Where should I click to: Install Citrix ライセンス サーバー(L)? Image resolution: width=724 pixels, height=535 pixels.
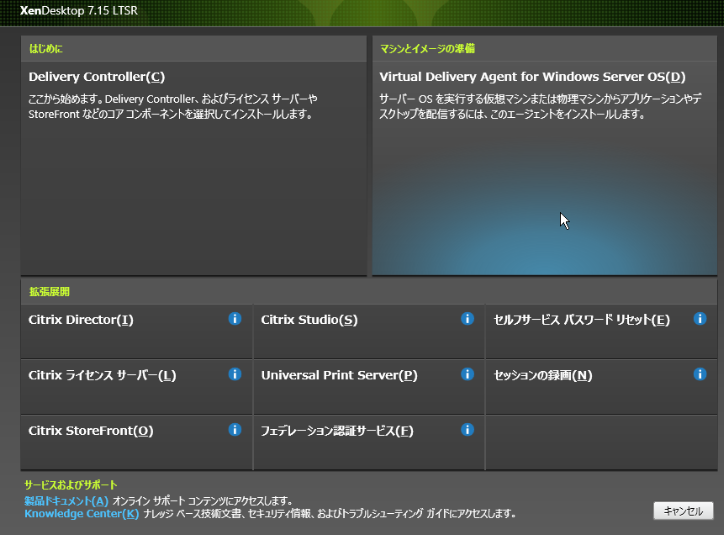click(136, 387)
